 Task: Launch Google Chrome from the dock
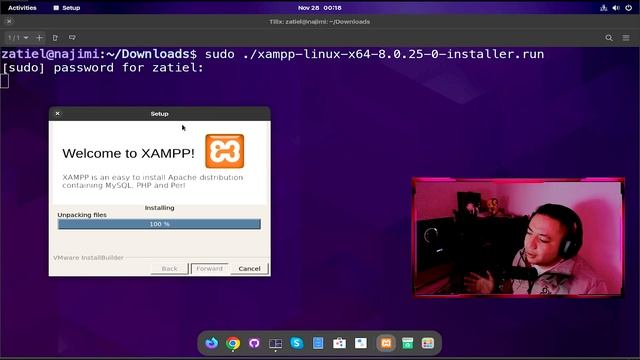(233, 343)
